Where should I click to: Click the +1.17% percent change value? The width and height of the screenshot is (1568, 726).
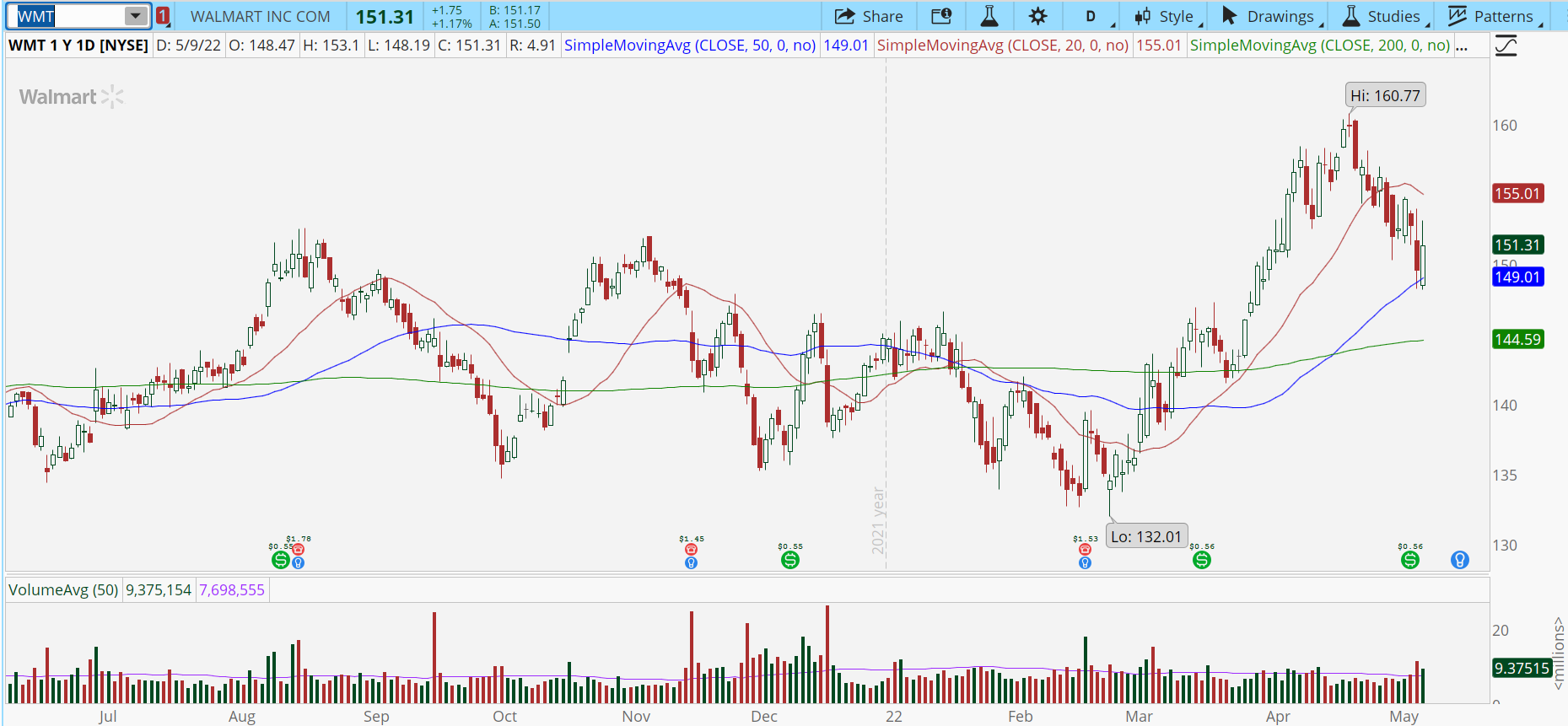click(451, 24)
